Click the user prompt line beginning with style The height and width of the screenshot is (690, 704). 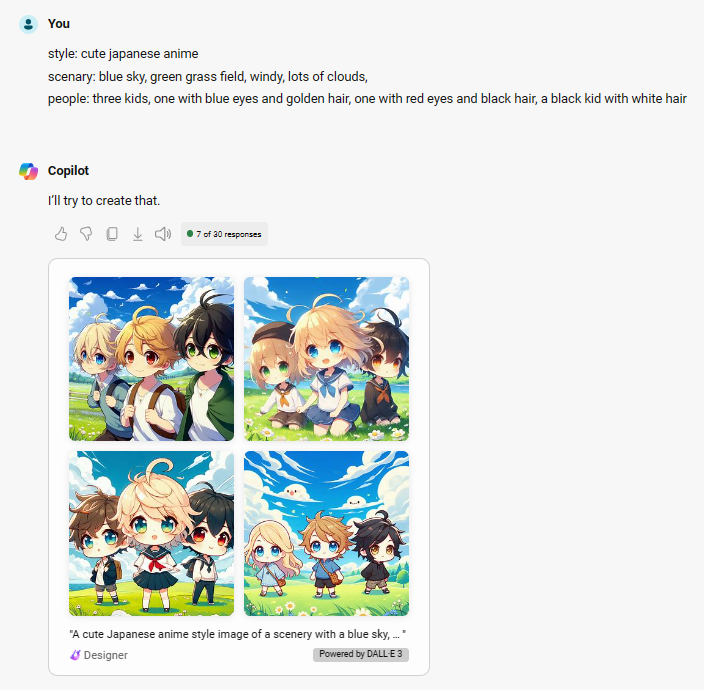[x=123, y=53]
